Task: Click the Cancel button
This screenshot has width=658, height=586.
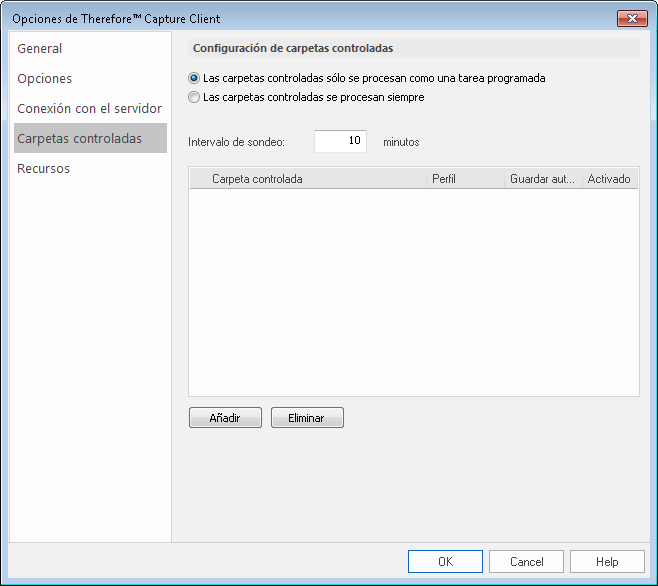Action: click(526, 562)
